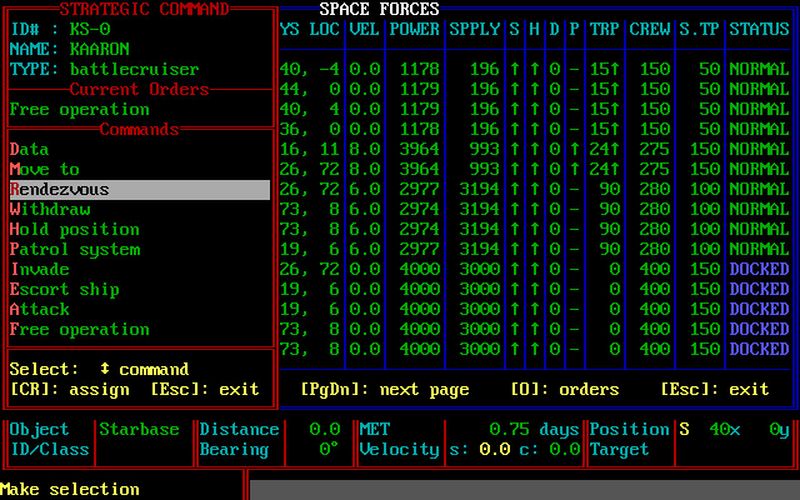Click the [CR]: assign hint
Viewport: 800px width, 500px height.
69,389
